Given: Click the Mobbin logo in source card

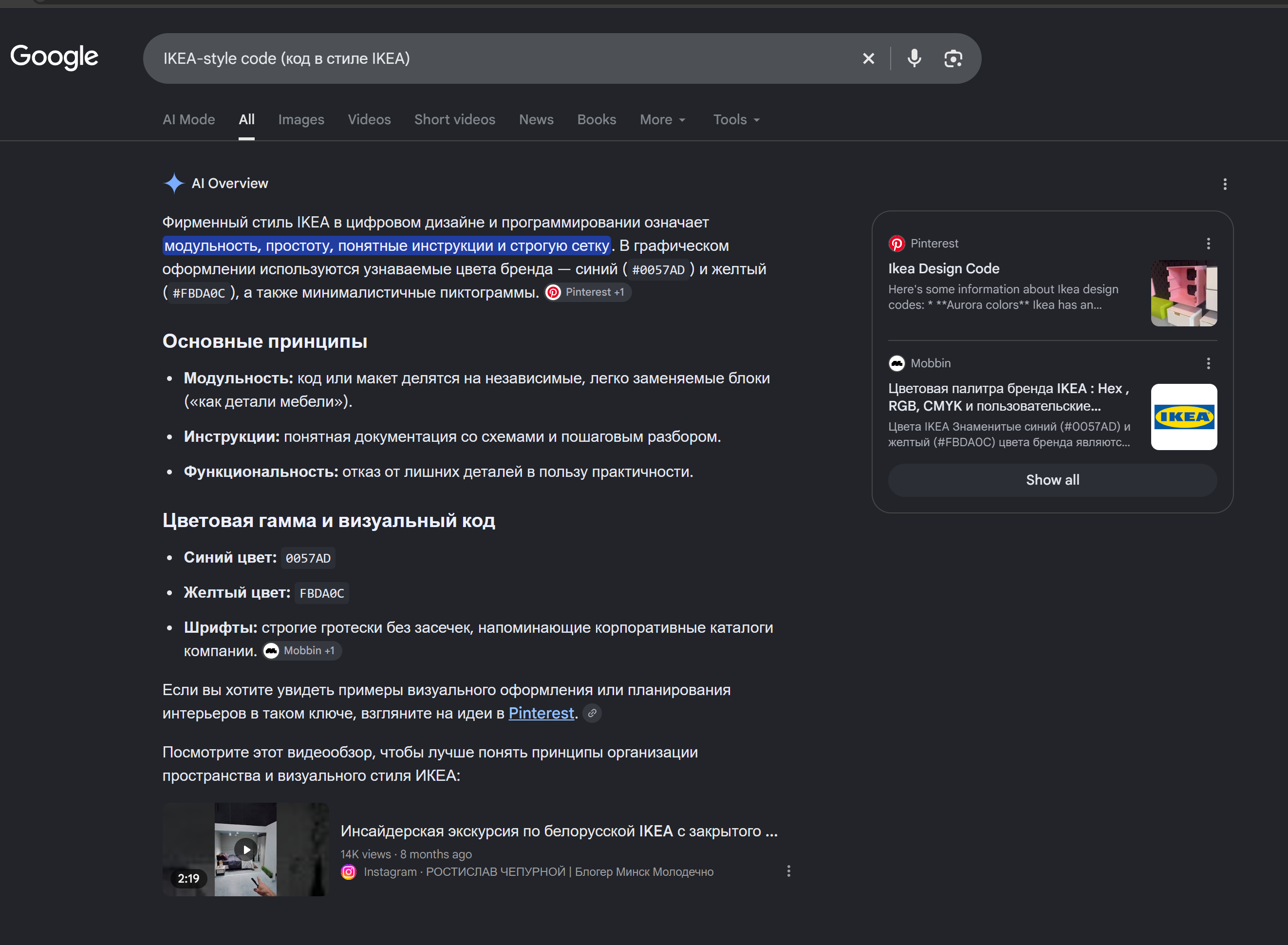Looking at the screenshot, I should pos(896,363).
